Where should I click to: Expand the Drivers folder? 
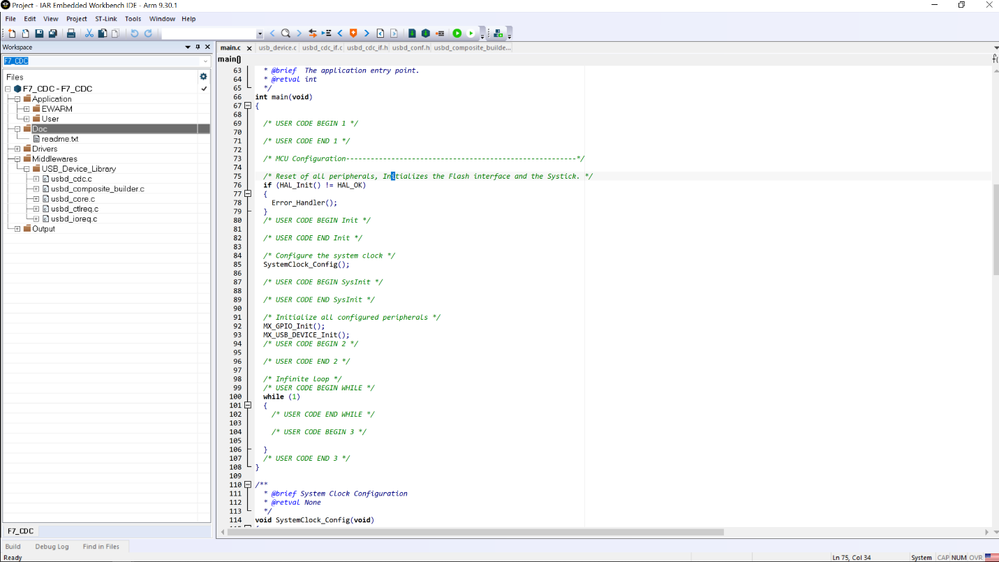click(17, 149)
